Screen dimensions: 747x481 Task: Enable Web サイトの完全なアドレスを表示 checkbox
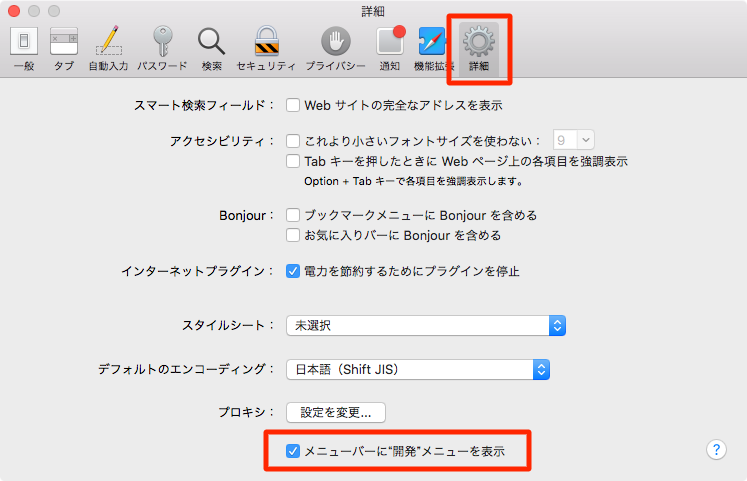pos(293,105)
